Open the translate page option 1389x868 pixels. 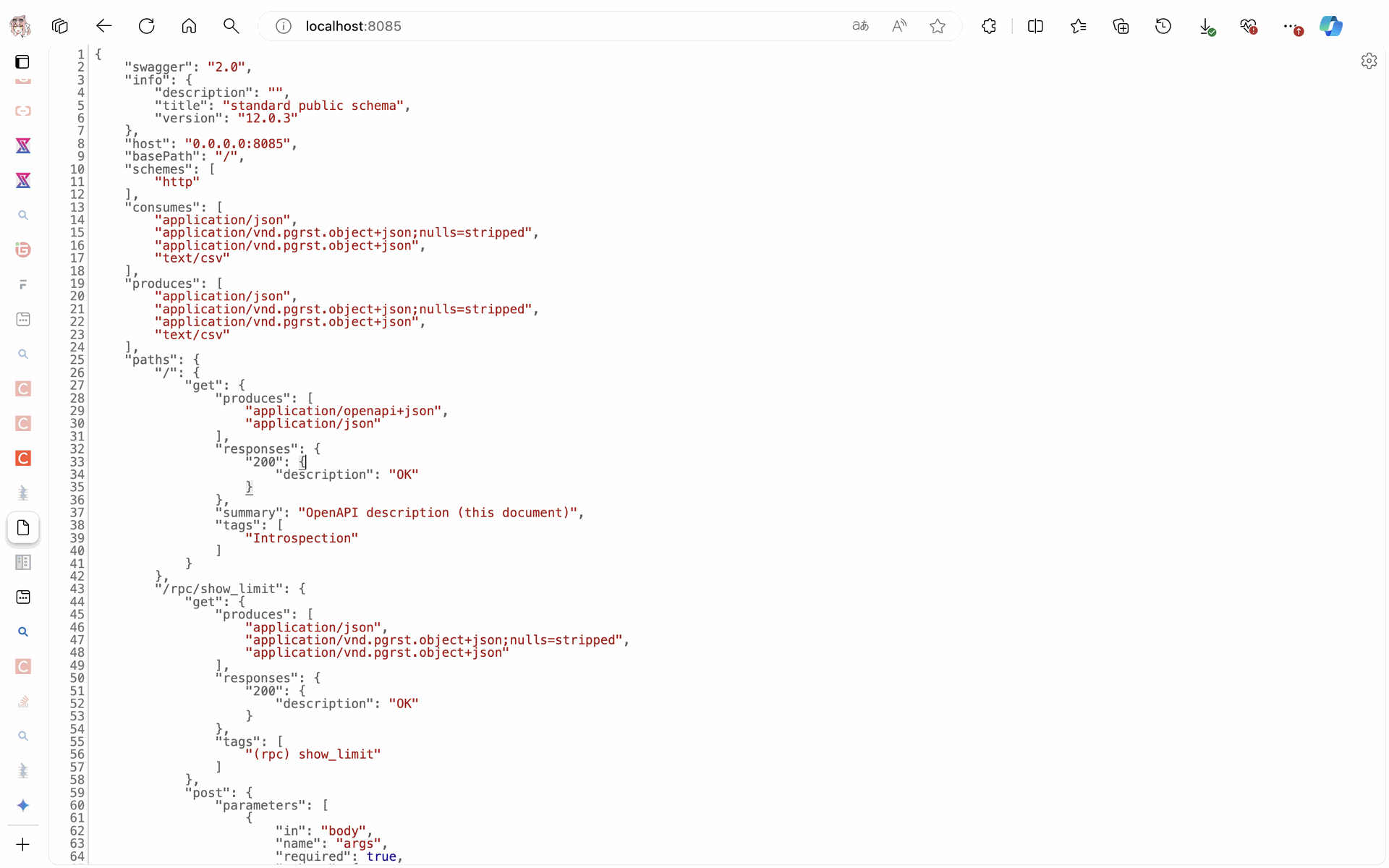[860, 27]
